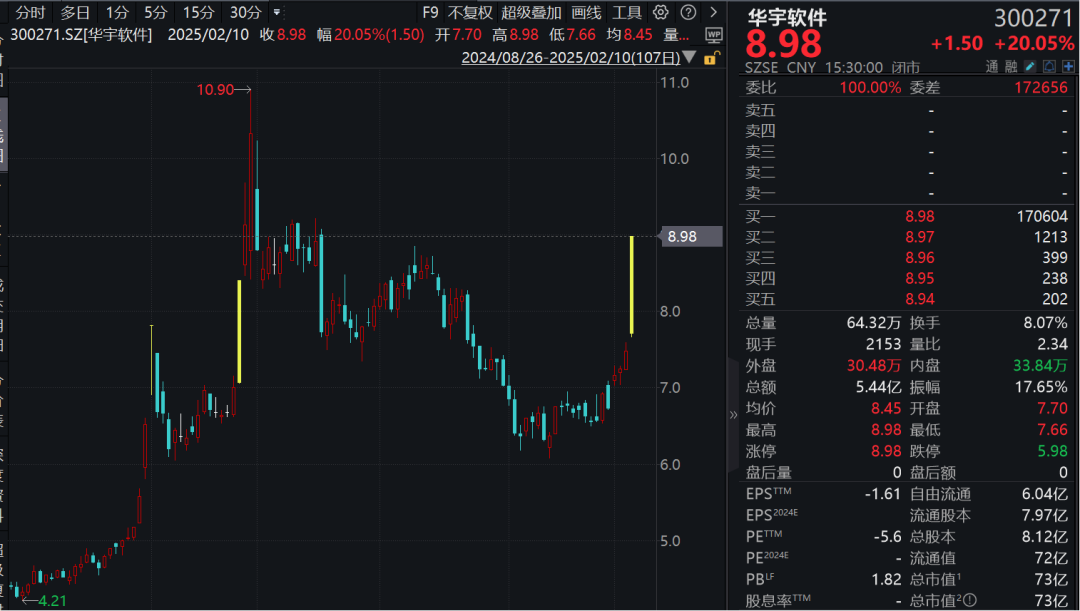Expand toolbar with right chevron arrow
The height and width of the screenshot is (611, 1080).
coord(712,13)
